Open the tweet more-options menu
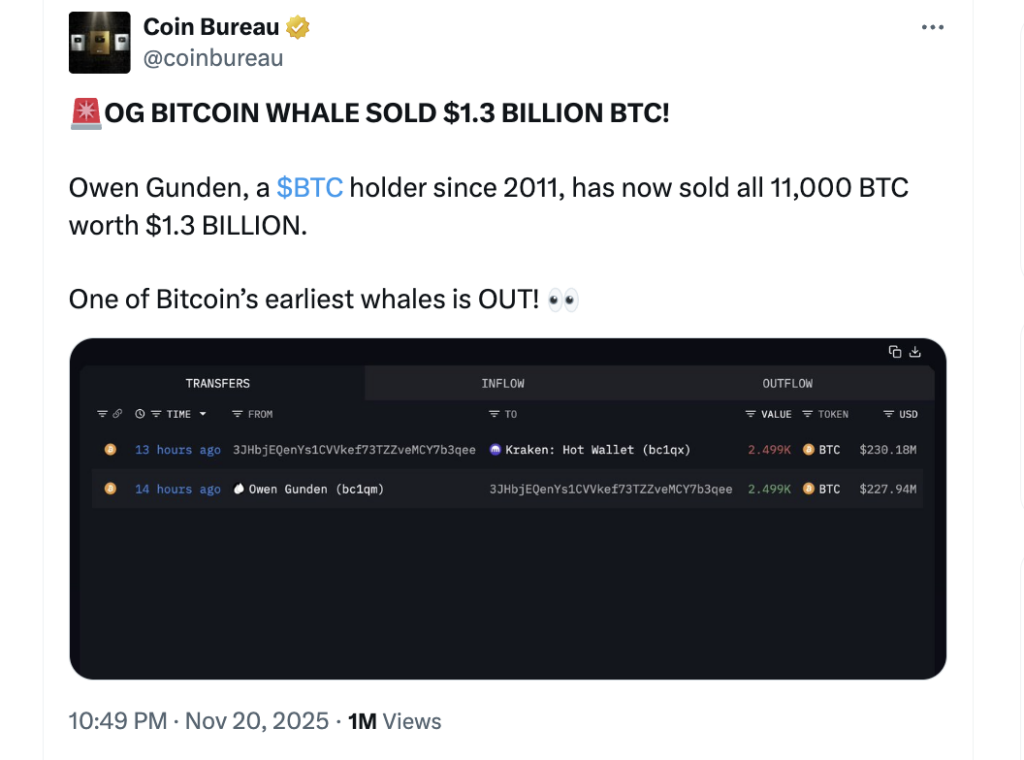Viewport: 1024px width, 760px height. [x=932, y=27]
